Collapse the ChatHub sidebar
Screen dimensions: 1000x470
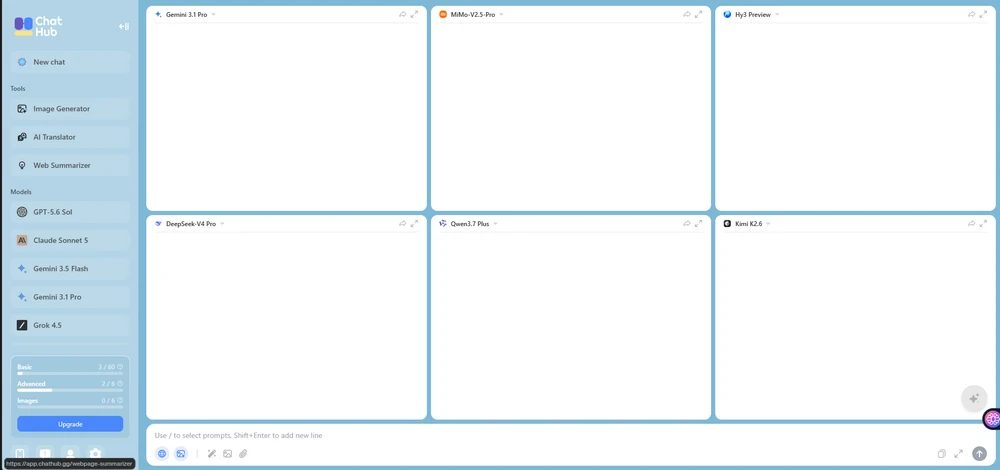tap(124, 26)
